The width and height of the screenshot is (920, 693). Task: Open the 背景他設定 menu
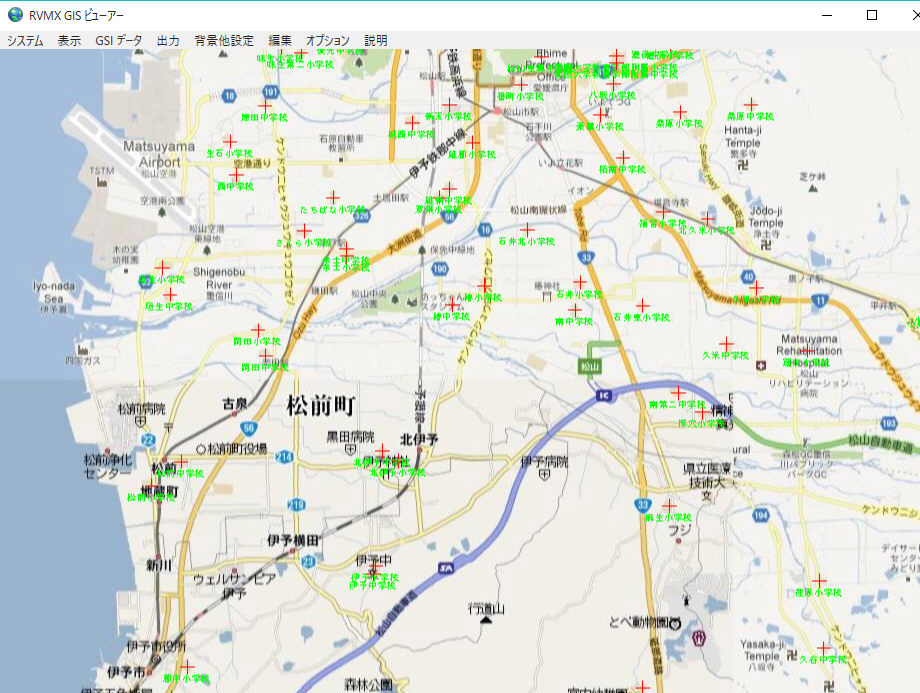(x=224, y=41)
